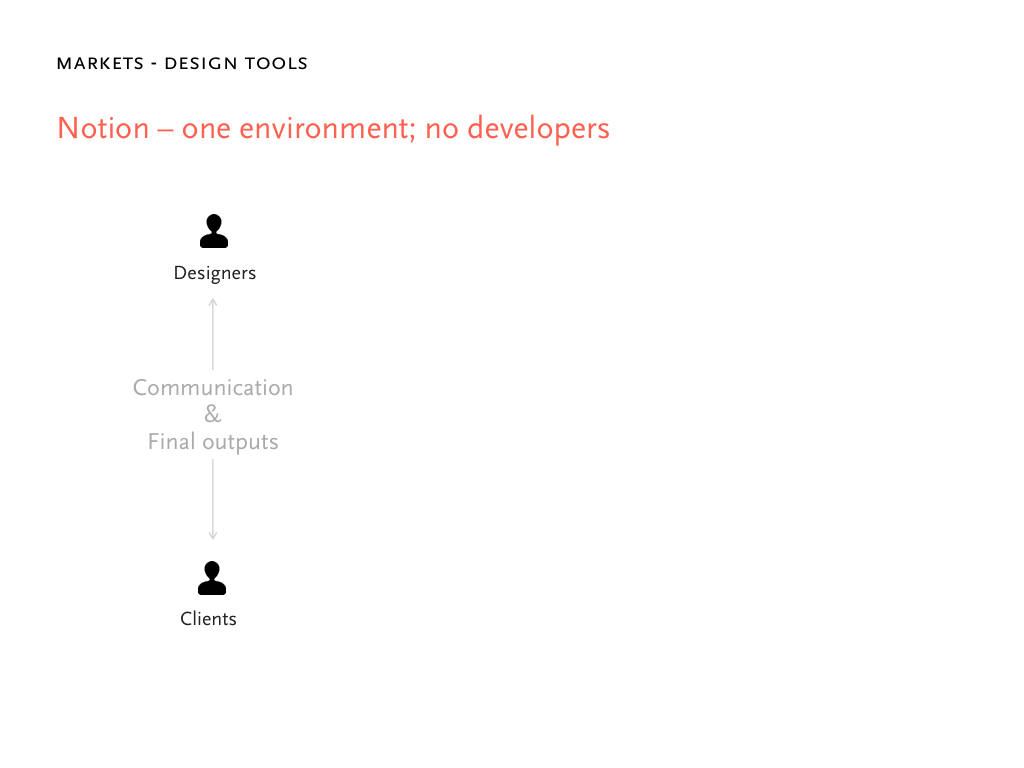The height and width of the screenshot is (768, 1024).
Task: Click the ampersand between Communication and Final outputs
Action: pyautogui.click(x=213, y=414)
